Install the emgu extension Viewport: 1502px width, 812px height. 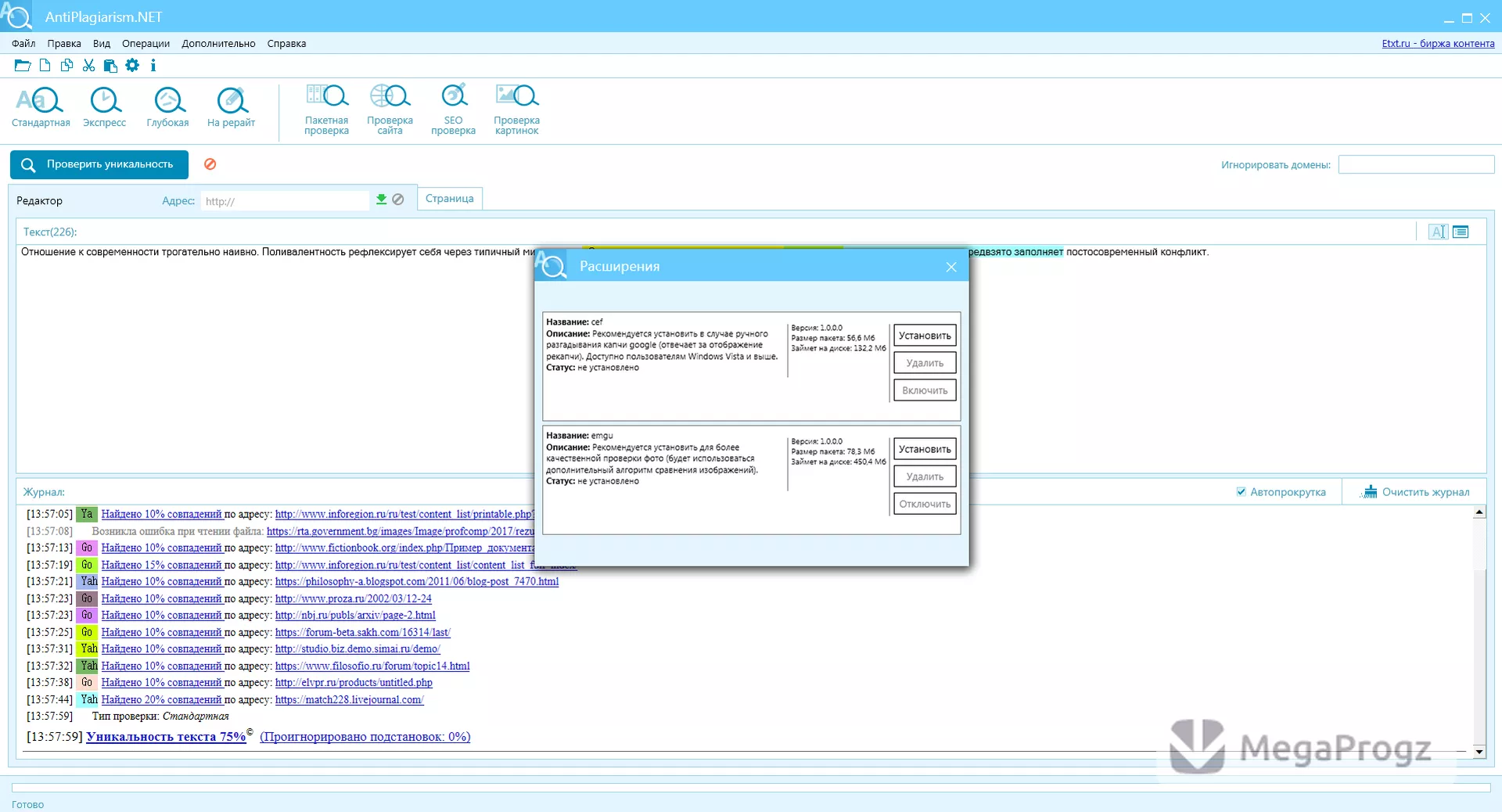(925, 449)
